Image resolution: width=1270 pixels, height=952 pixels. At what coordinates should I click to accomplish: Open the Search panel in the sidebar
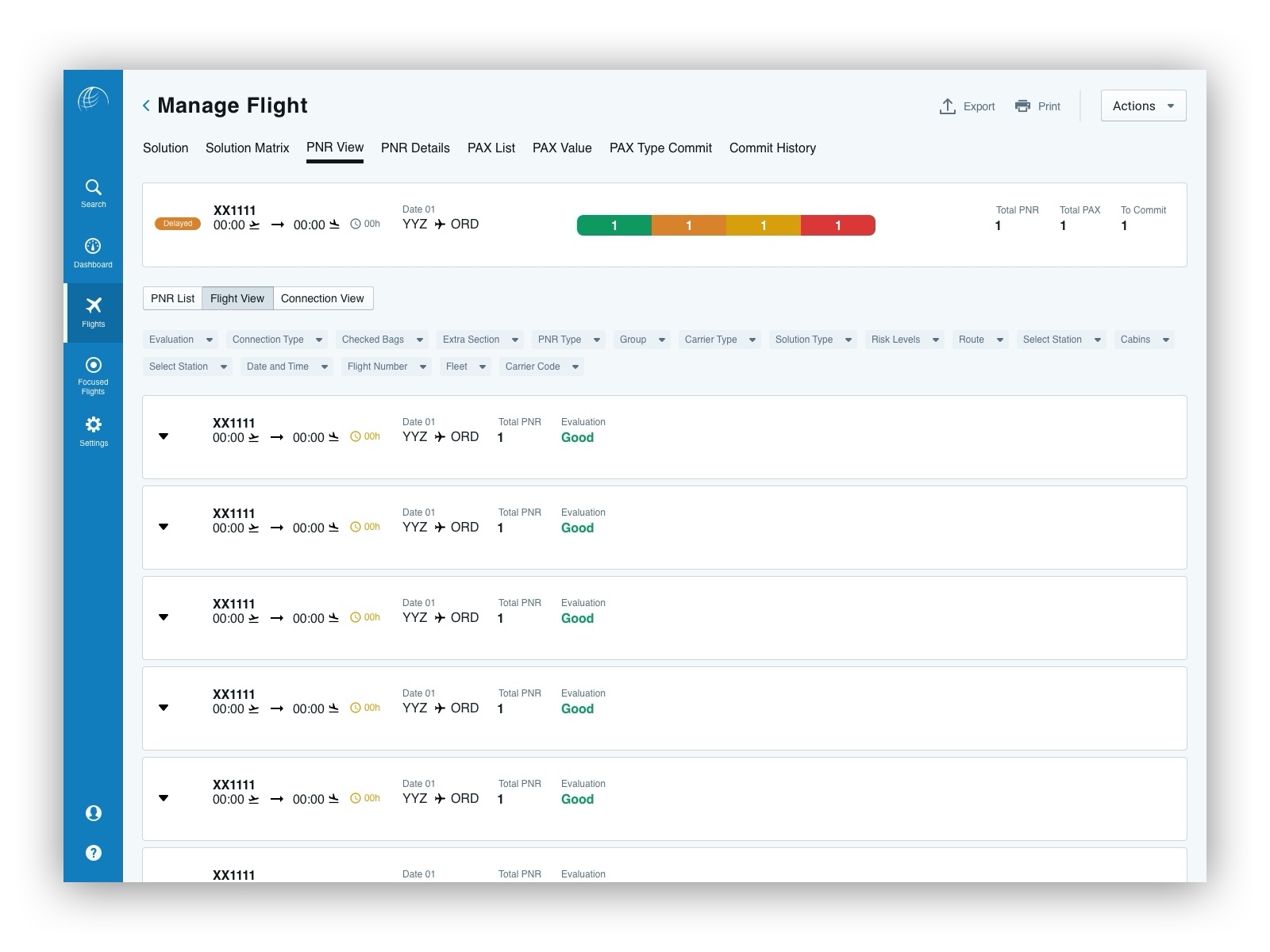[x=93, y=193]
